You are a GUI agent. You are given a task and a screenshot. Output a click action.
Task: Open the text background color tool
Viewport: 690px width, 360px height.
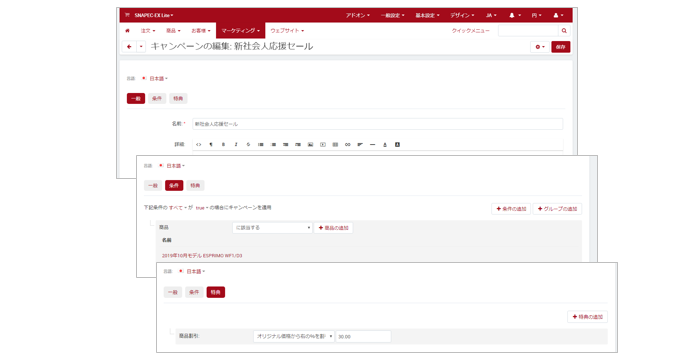(x=397, y=144)
